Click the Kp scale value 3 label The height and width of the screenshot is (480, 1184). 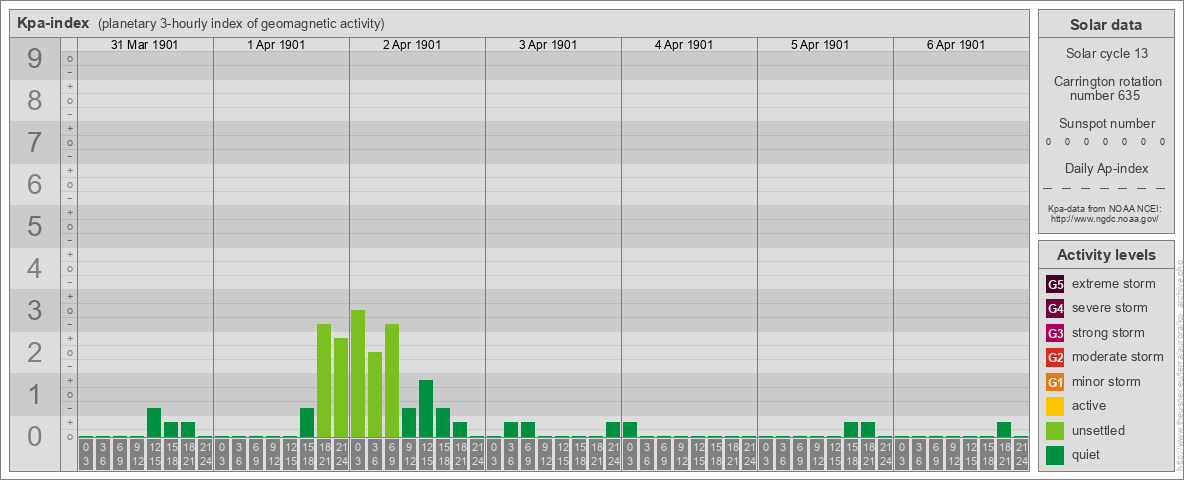click(34, 309)
